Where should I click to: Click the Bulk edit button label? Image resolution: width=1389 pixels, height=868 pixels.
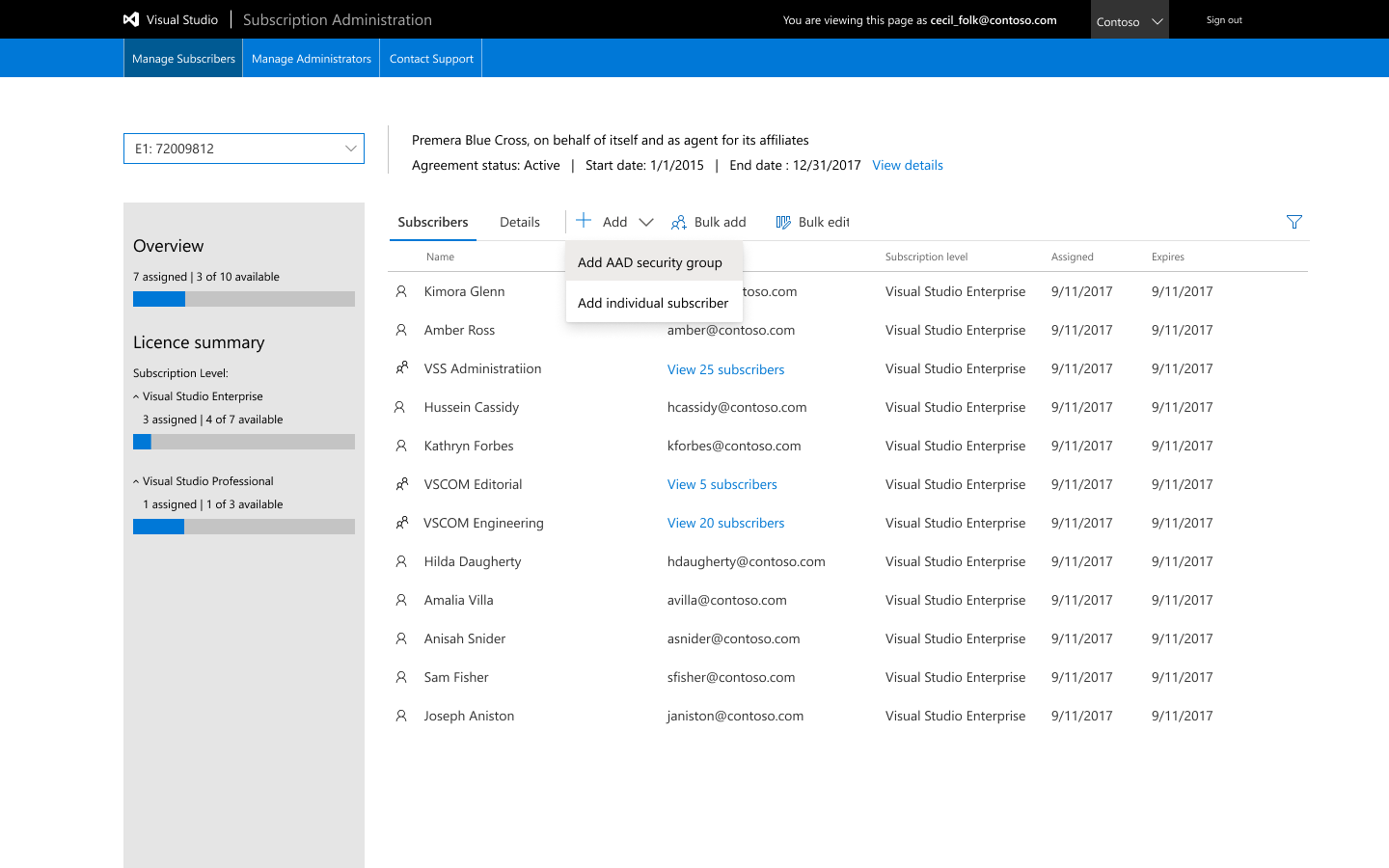click(824, 222)
